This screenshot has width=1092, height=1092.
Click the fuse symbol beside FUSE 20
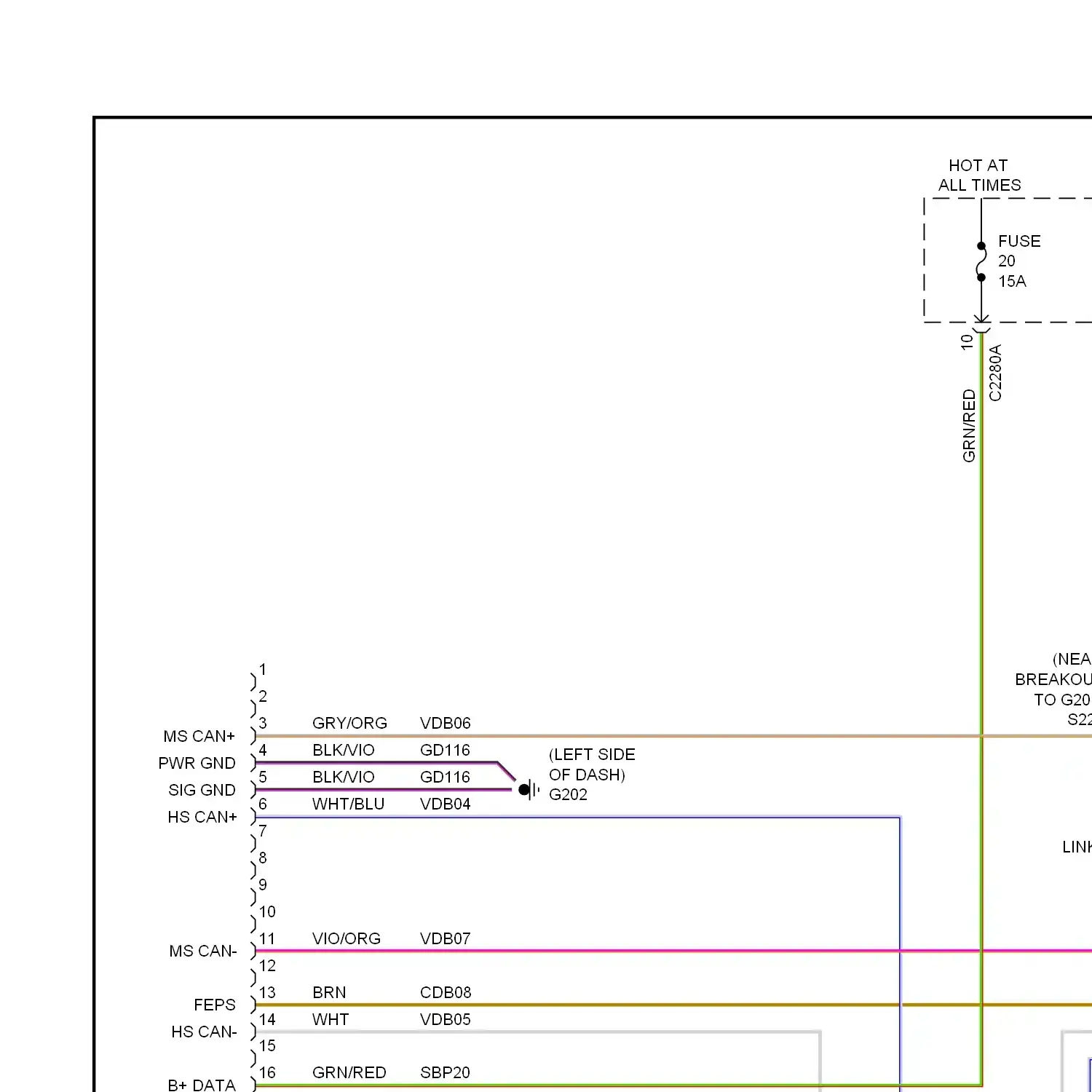point(981,261)
